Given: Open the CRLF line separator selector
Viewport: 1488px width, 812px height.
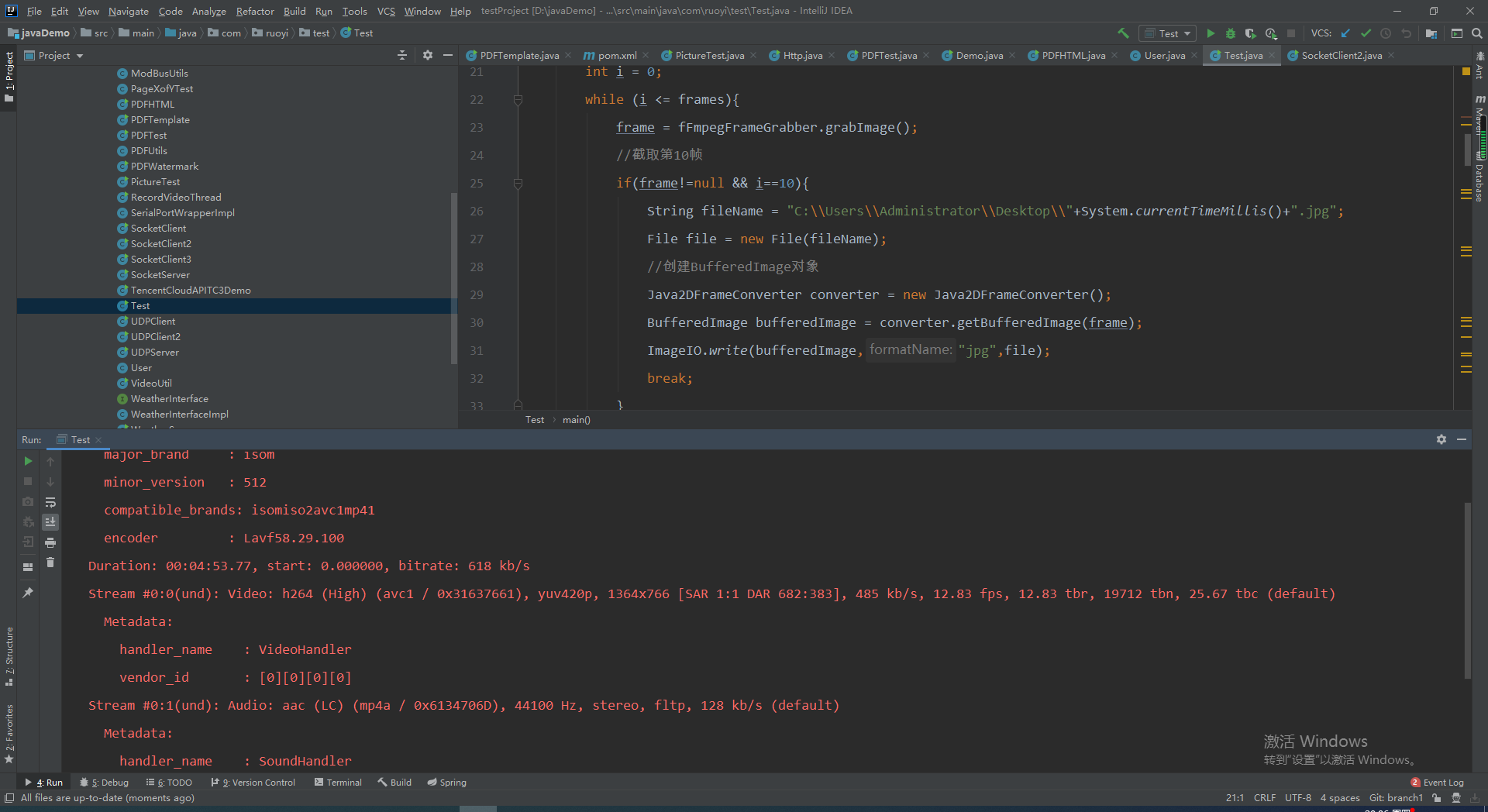Looking at the screenshot, I should (x=1265, y=797).
